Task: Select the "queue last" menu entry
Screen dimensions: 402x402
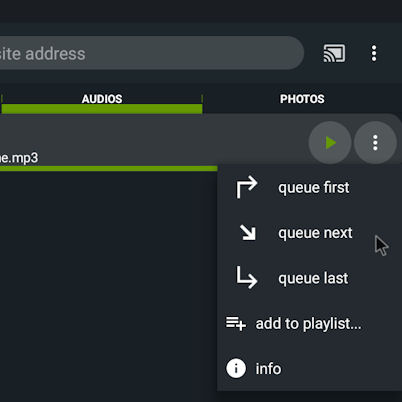Action: tap(309, 278)
